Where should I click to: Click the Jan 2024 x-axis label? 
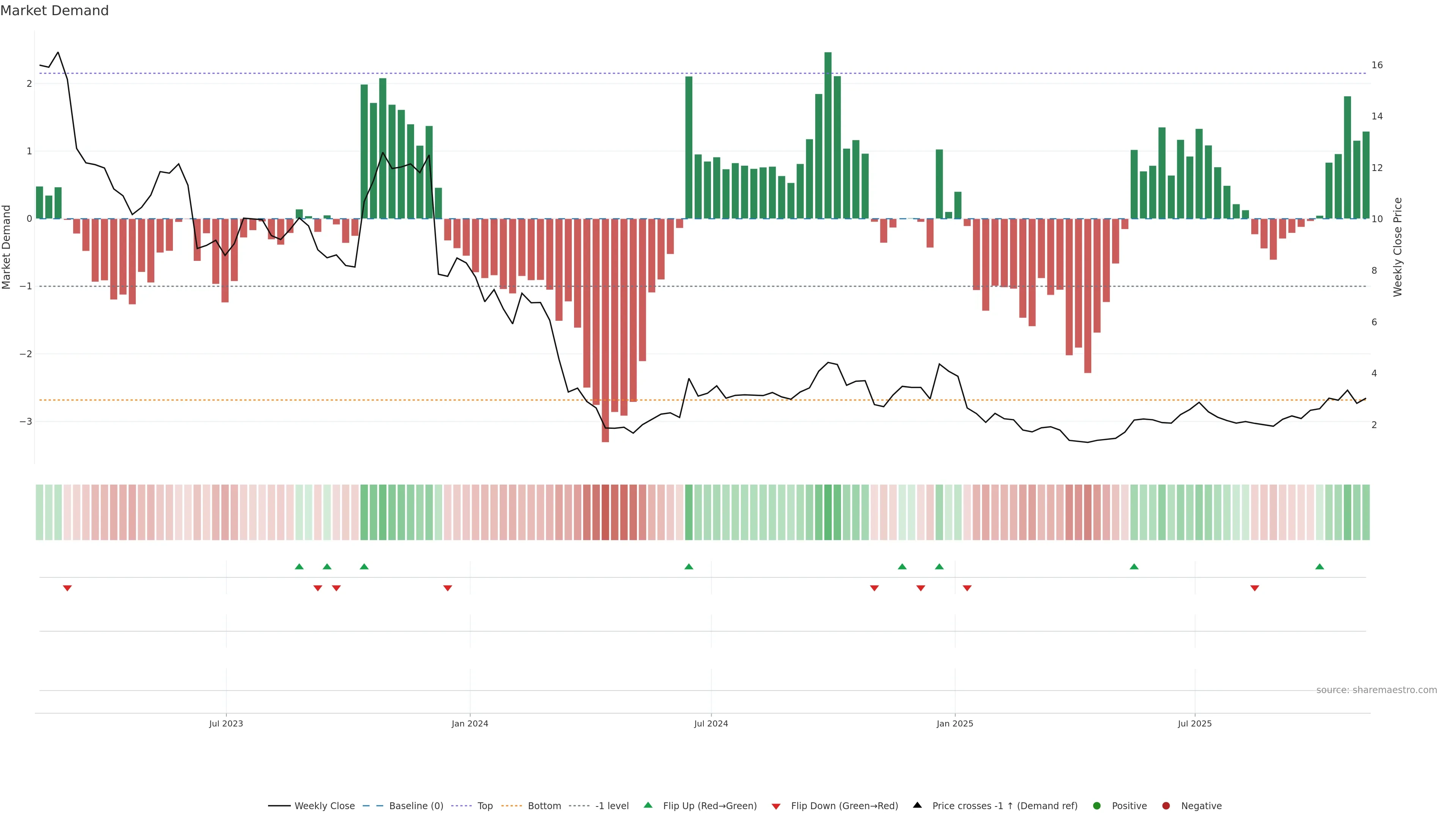470,723
